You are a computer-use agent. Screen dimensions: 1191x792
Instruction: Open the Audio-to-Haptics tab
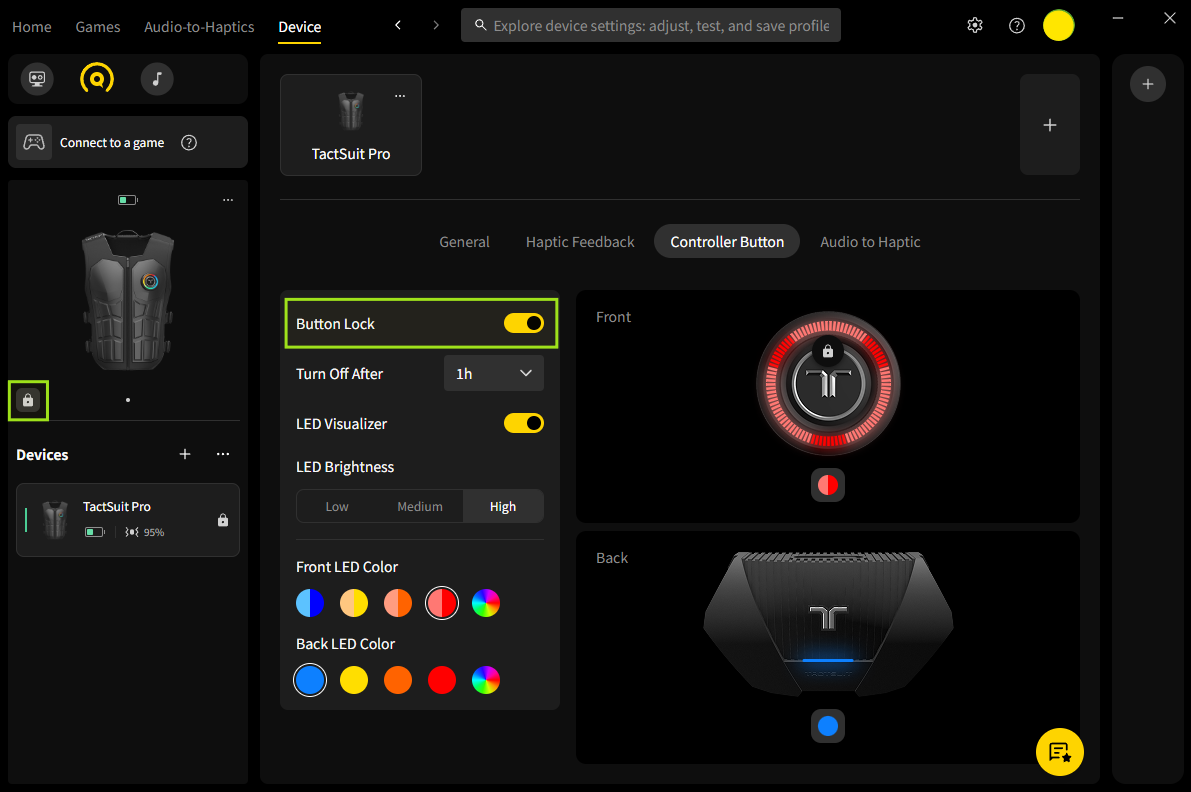(x=199, y=27)
